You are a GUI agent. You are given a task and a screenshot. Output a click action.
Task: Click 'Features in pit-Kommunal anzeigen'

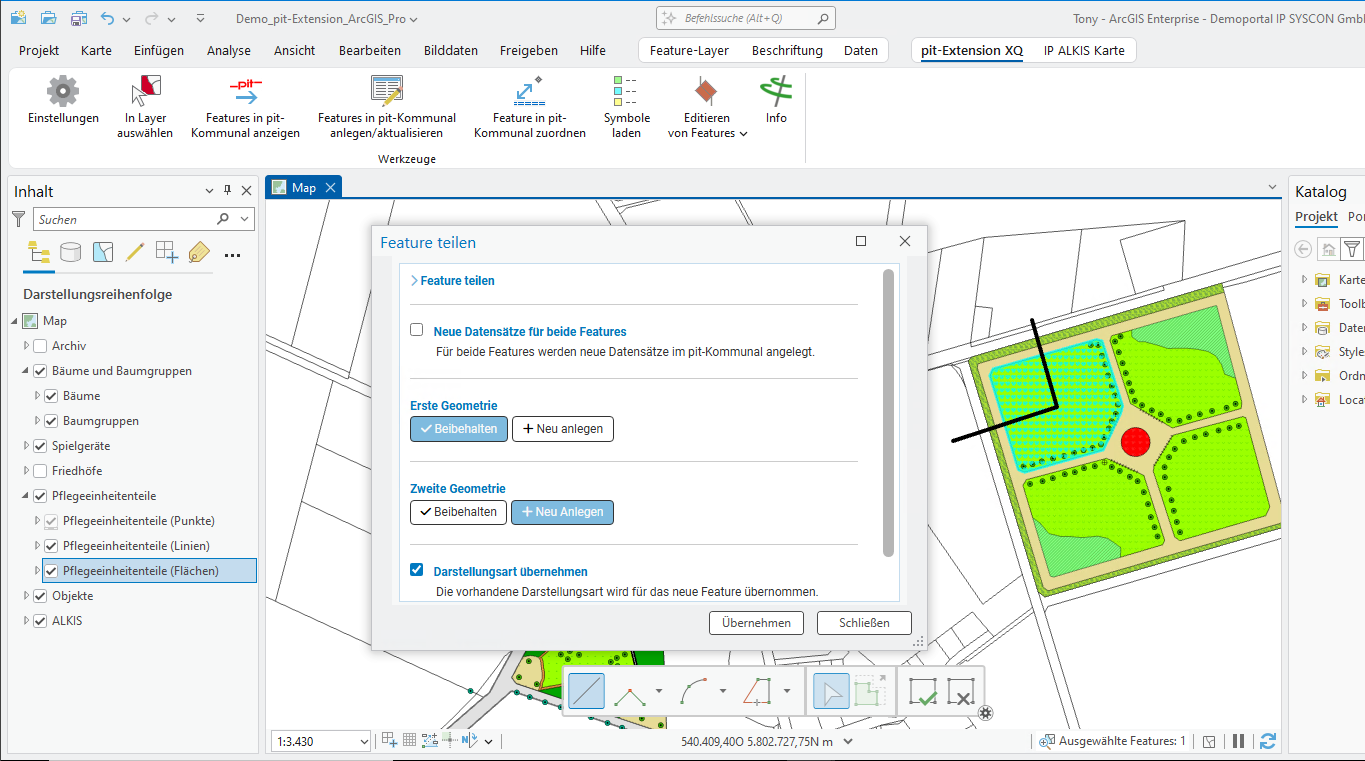click(245, 103)
